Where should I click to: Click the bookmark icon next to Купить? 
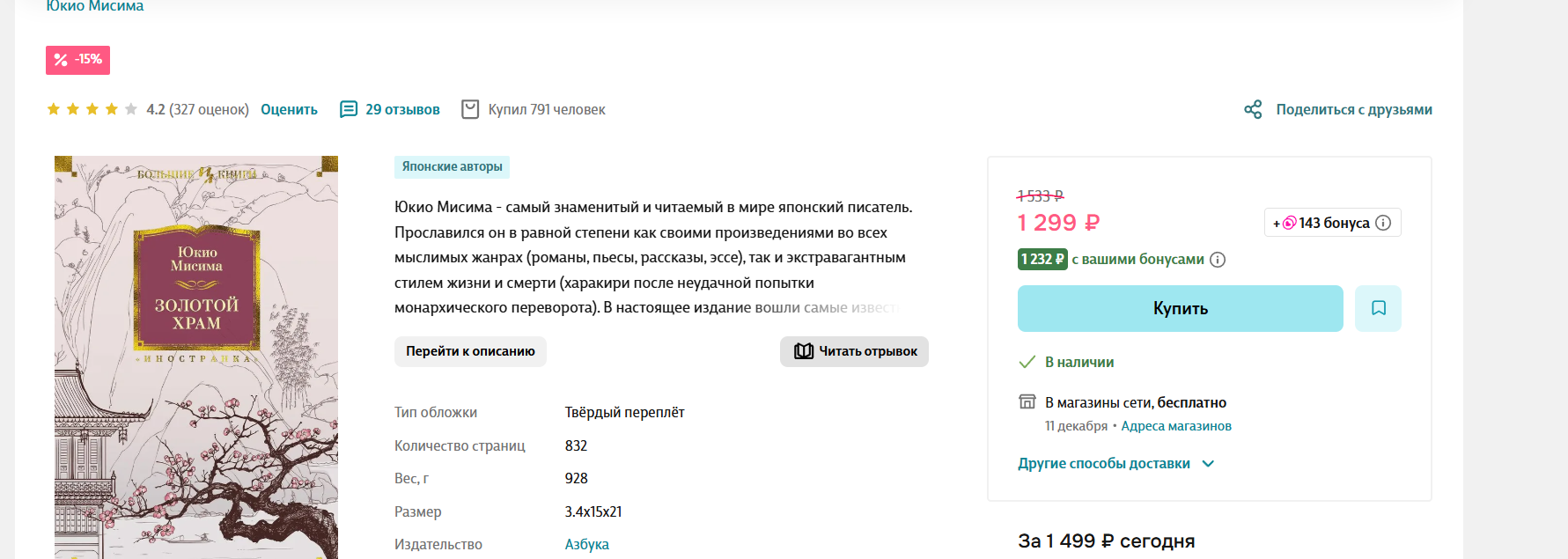point(1378,308)
